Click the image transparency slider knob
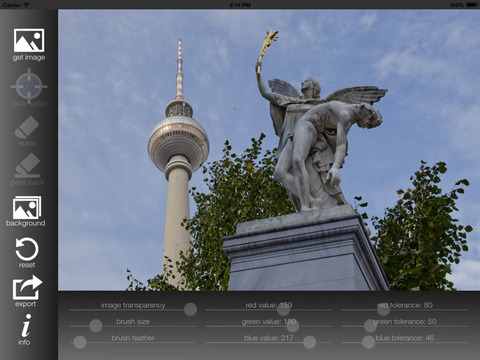 [x=190, y=309]
